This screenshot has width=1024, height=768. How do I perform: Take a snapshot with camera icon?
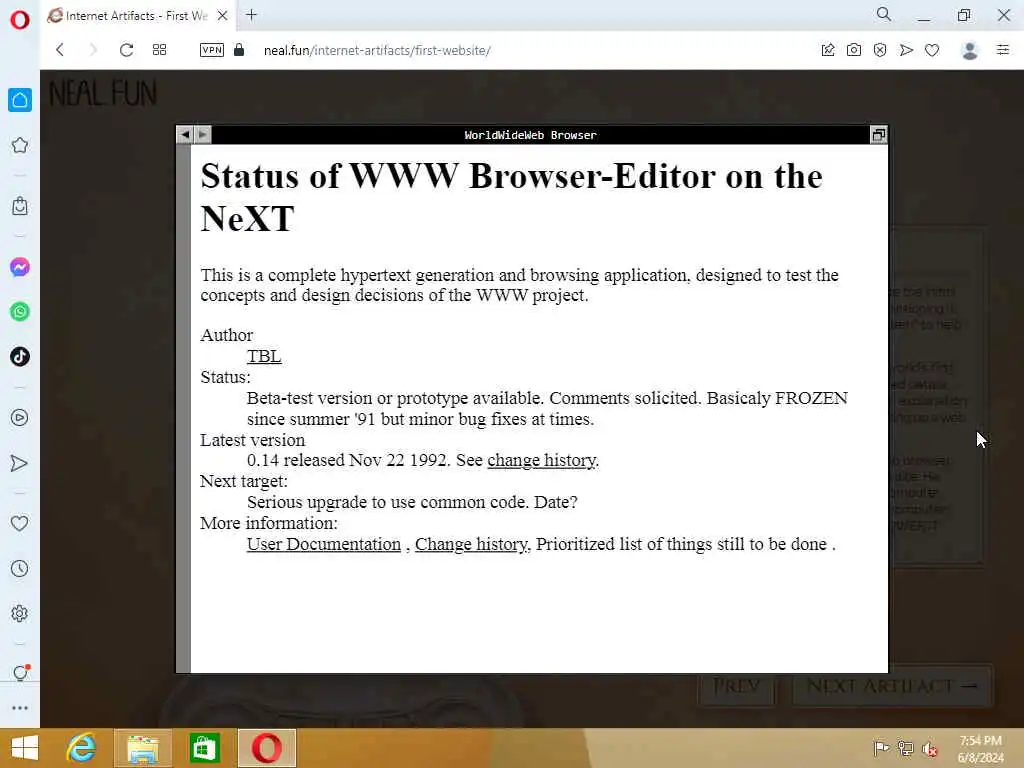point(854,50)
